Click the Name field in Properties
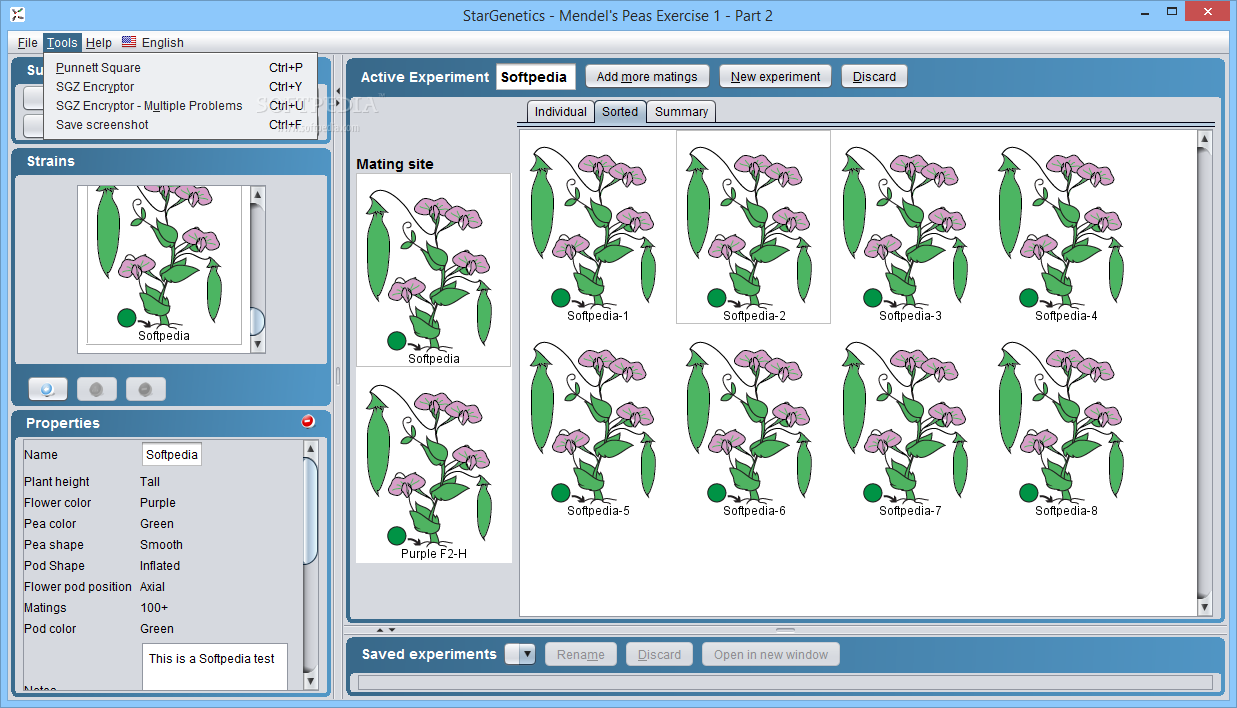1237x708 pixels. [172, 454]
